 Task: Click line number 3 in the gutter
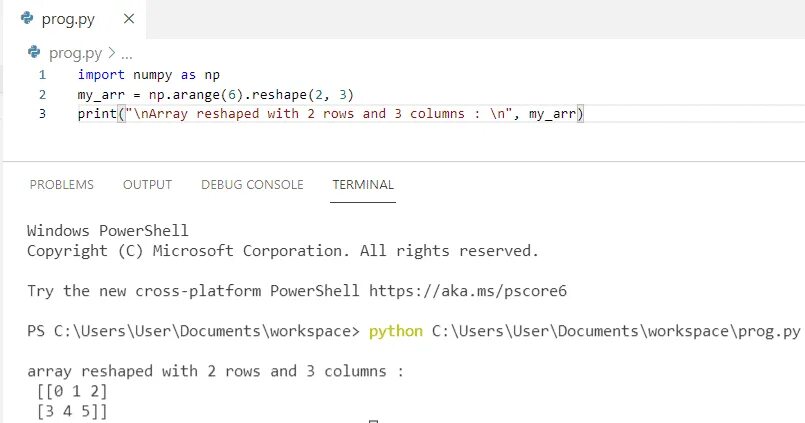tap(42, 114)
